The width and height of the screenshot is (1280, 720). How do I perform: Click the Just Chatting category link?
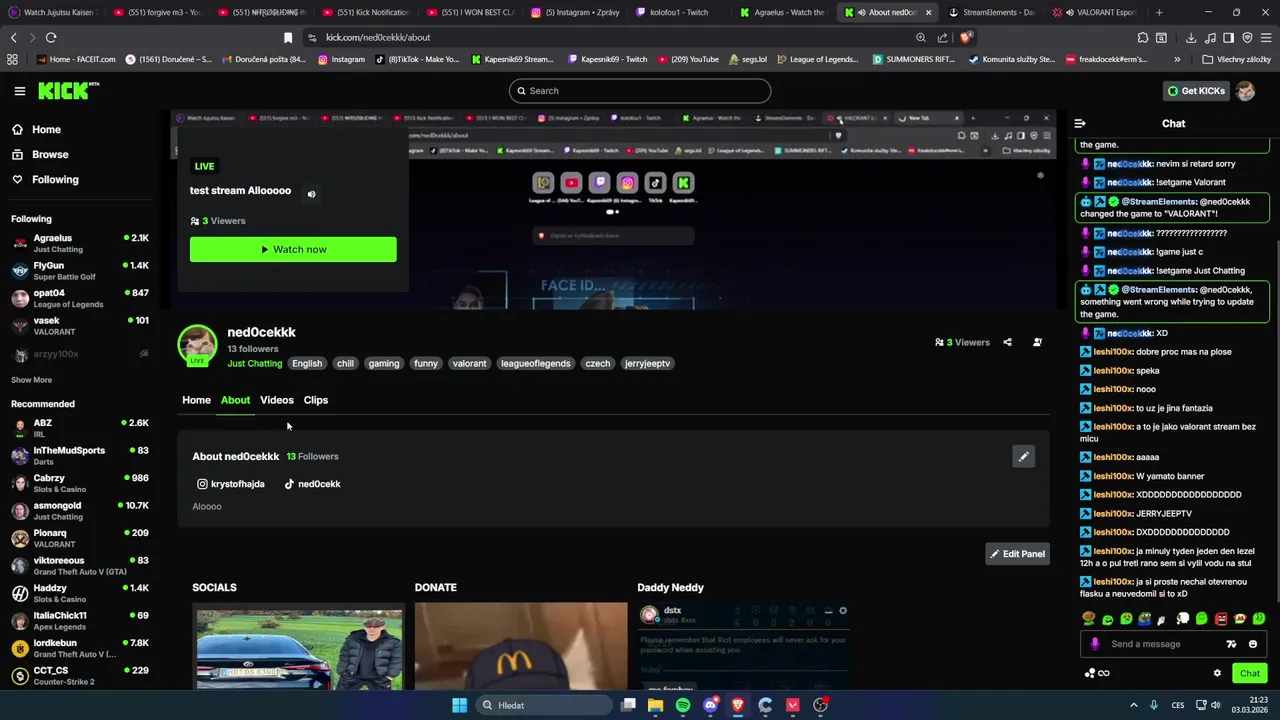[x=254, y=364]
